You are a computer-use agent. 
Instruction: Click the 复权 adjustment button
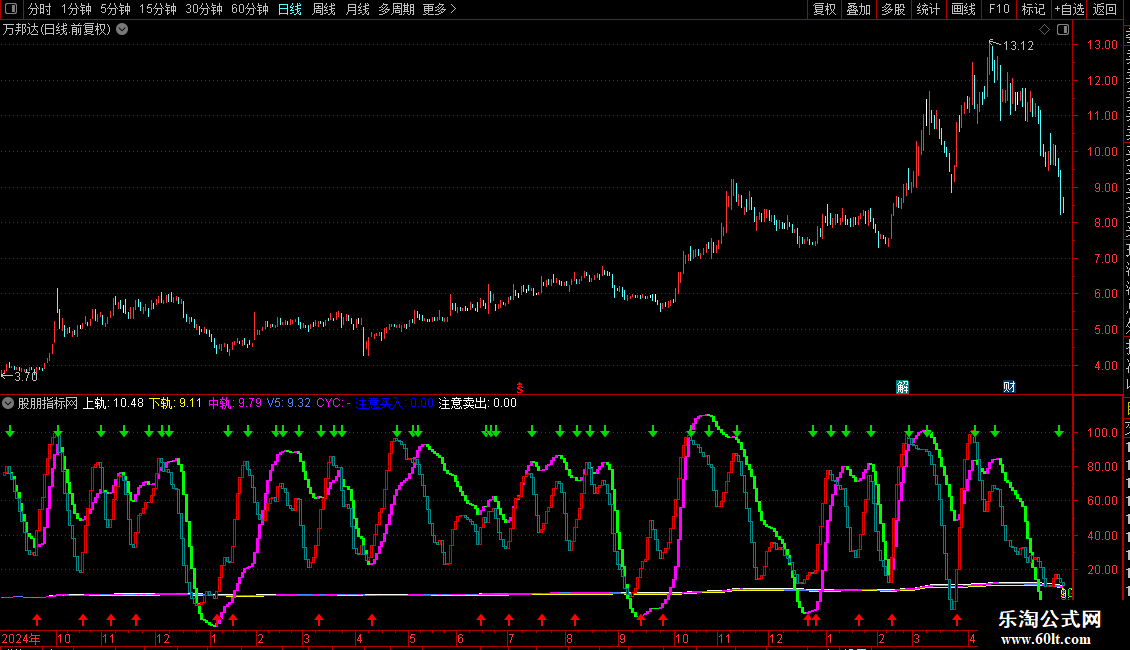click(x=824, y=9)
